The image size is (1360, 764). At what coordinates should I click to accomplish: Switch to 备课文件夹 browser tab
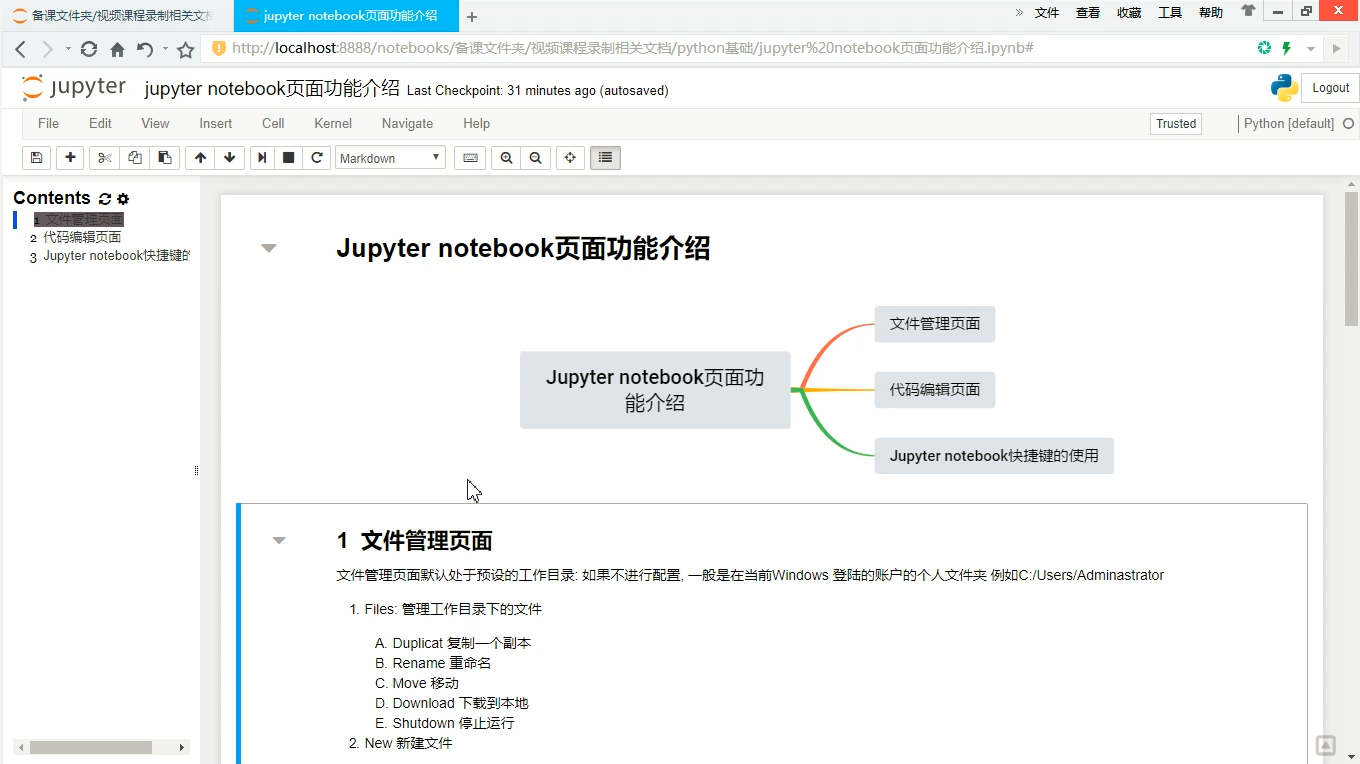tap(116, 16)
